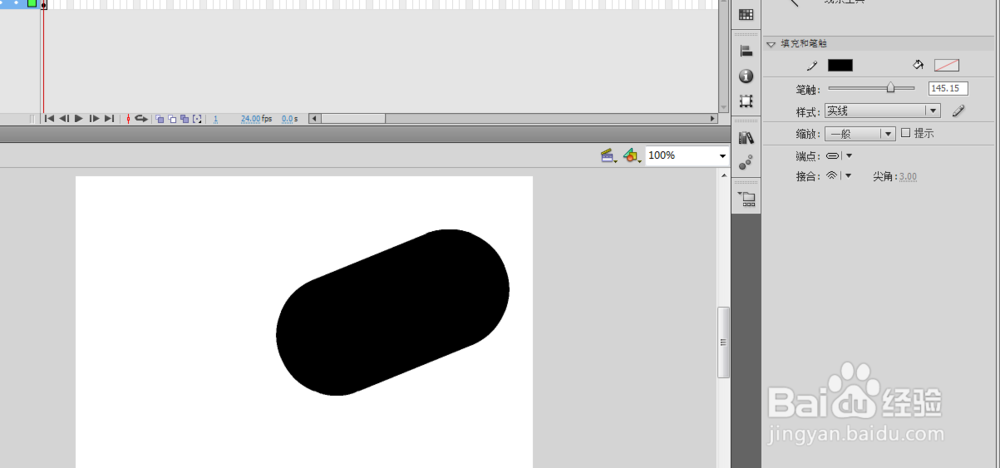This screenshot has height=468, width=1000.
Task: Open the edit symbols shapes menu
Action: [x=631, y=155]
